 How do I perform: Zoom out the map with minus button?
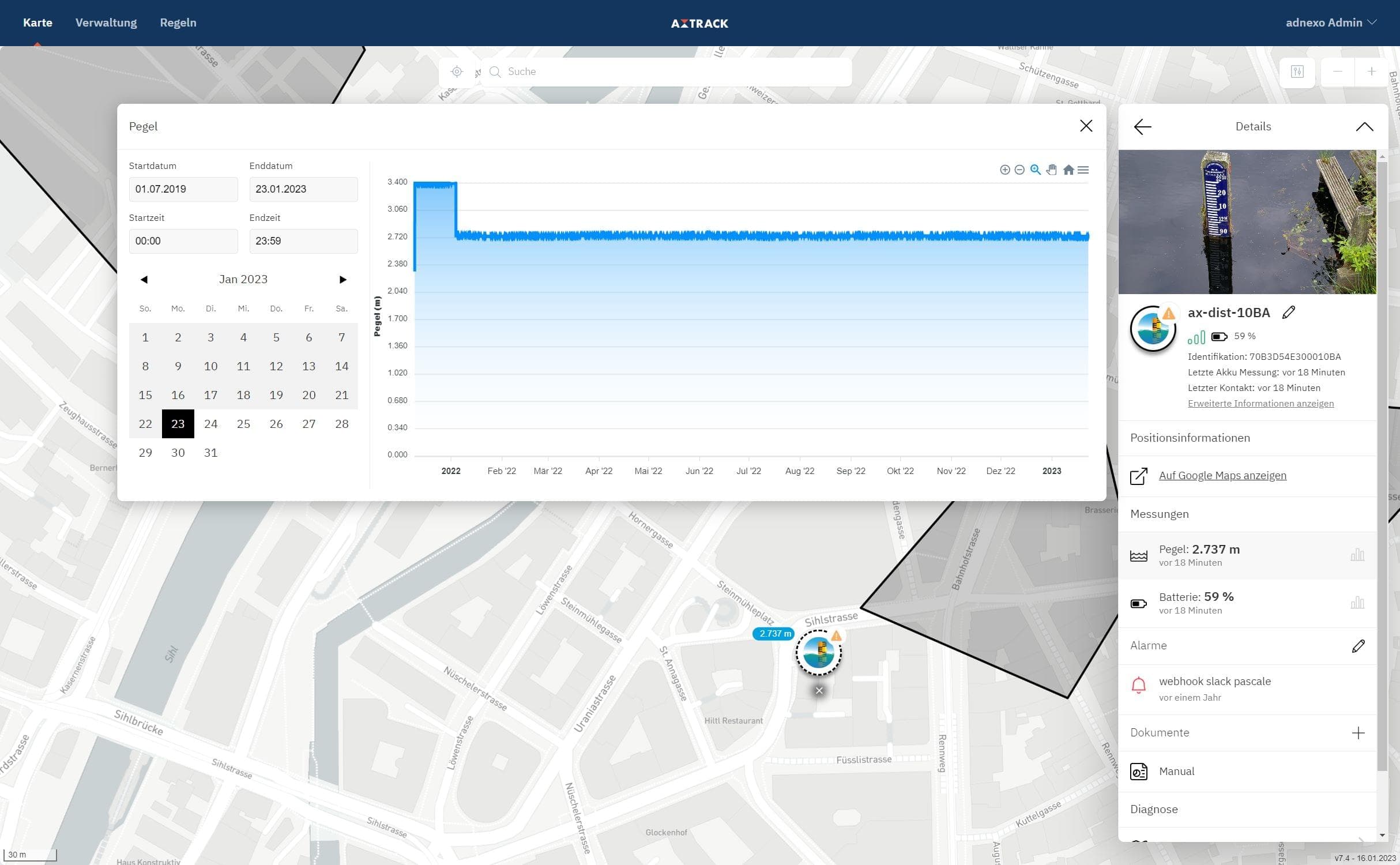(x=1338, y=72)
